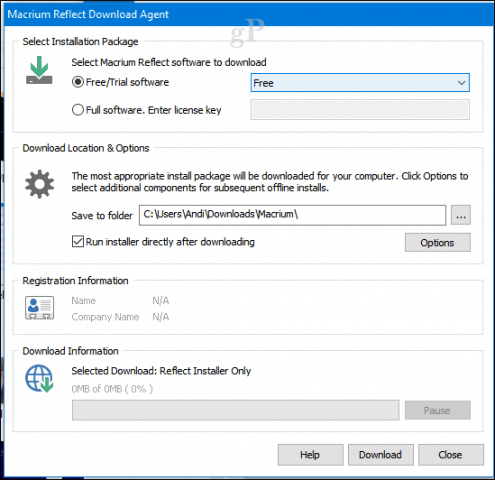Click the globe download icon
Viewport: 495px width, 480px height.
(x=39, y=378)
